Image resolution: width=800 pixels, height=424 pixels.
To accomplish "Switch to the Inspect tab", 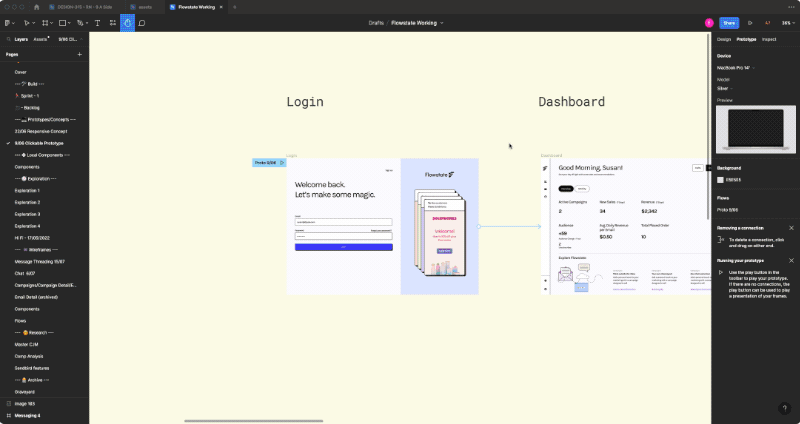I will pos(769,39).
